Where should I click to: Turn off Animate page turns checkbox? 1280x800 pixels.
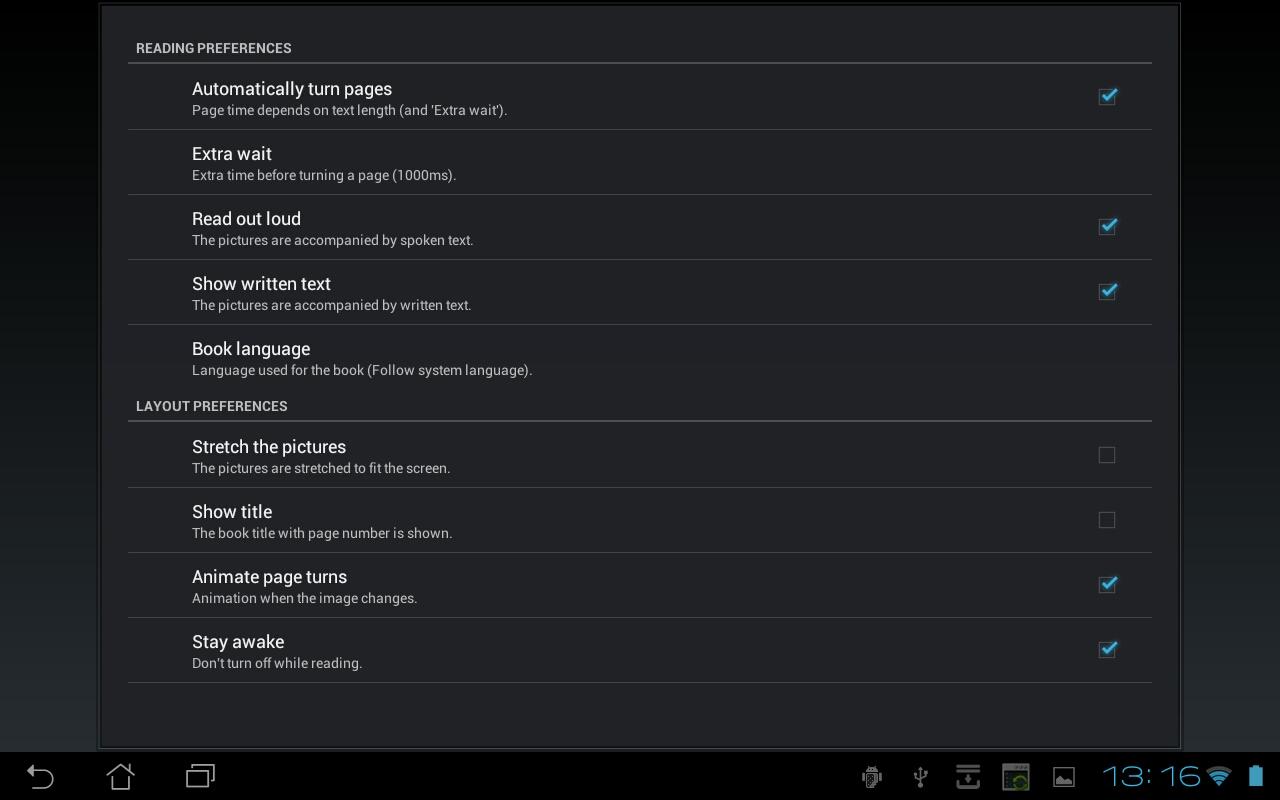[x=1107, y=584]
